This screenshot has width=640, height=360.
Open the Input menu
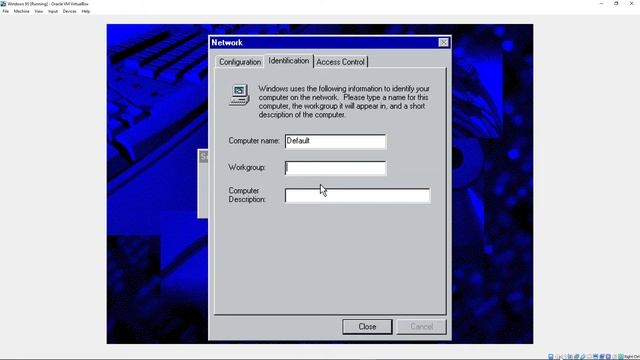tap(53, 11)
